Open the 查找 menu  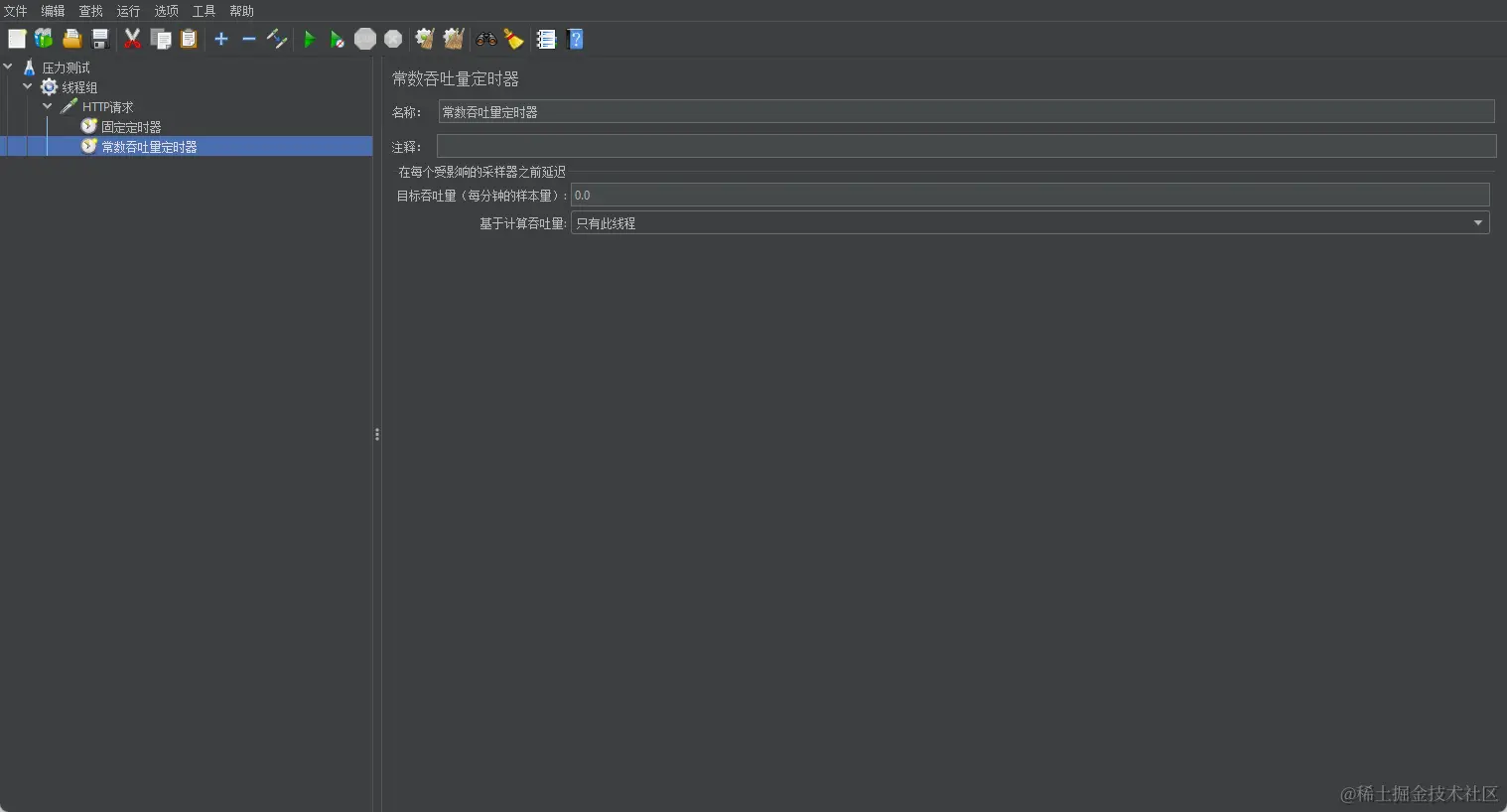coord(90,11)
